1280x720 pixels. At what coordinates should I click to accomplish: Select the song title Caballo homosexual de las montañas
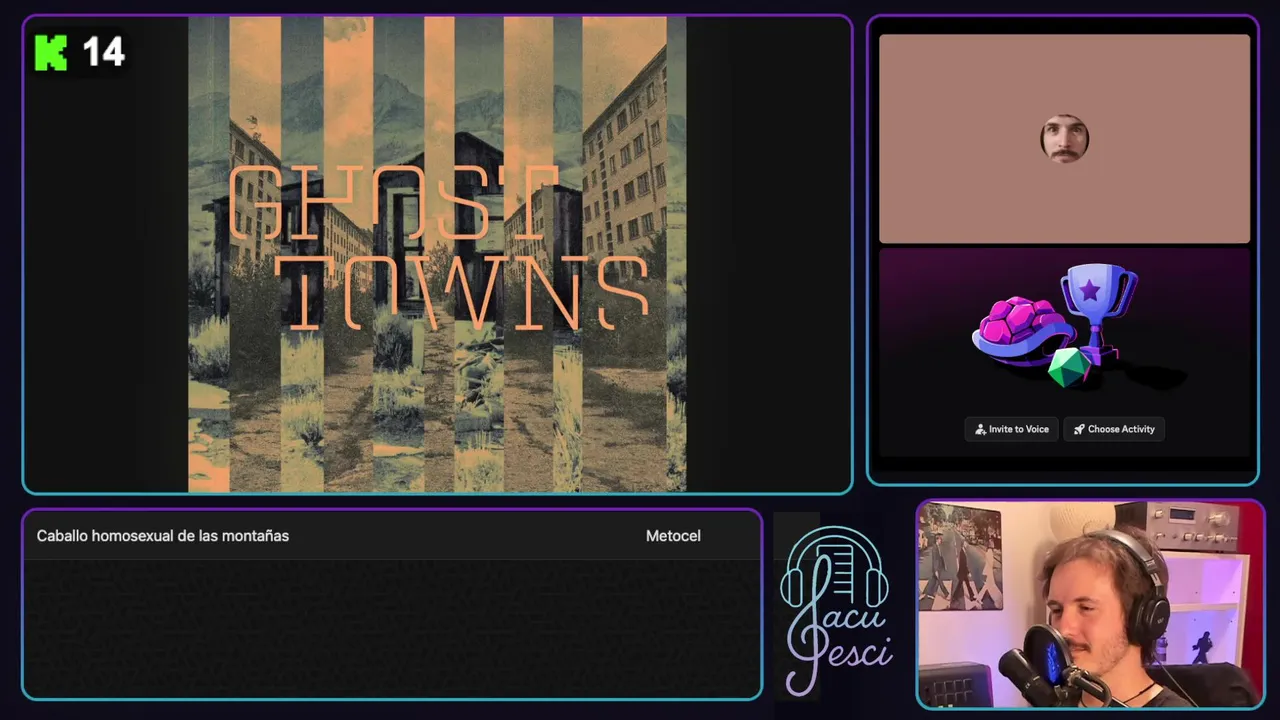point(163,536)
